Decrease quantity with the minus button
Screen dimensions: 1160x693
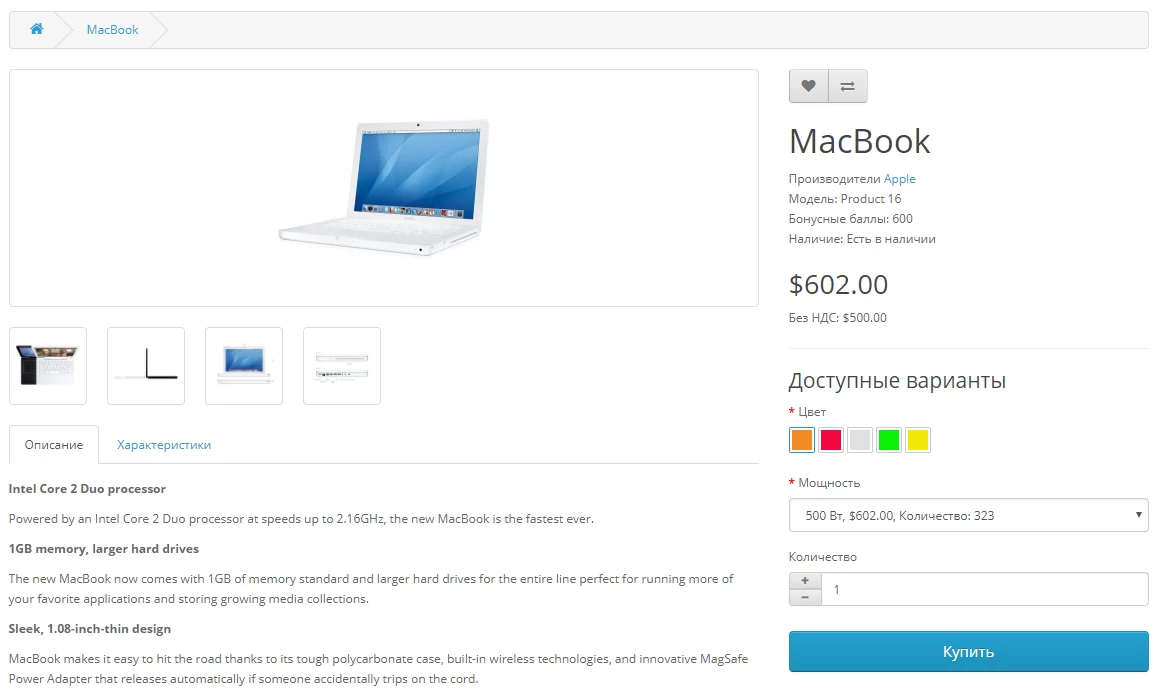coord(805,598)
